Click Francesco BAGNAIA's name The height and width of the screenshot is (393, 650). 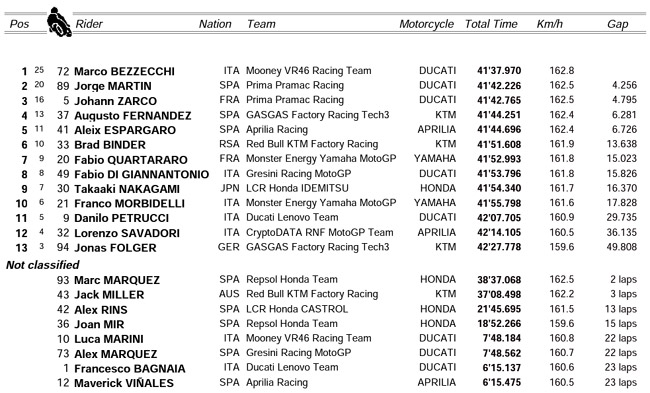[130, 369]
